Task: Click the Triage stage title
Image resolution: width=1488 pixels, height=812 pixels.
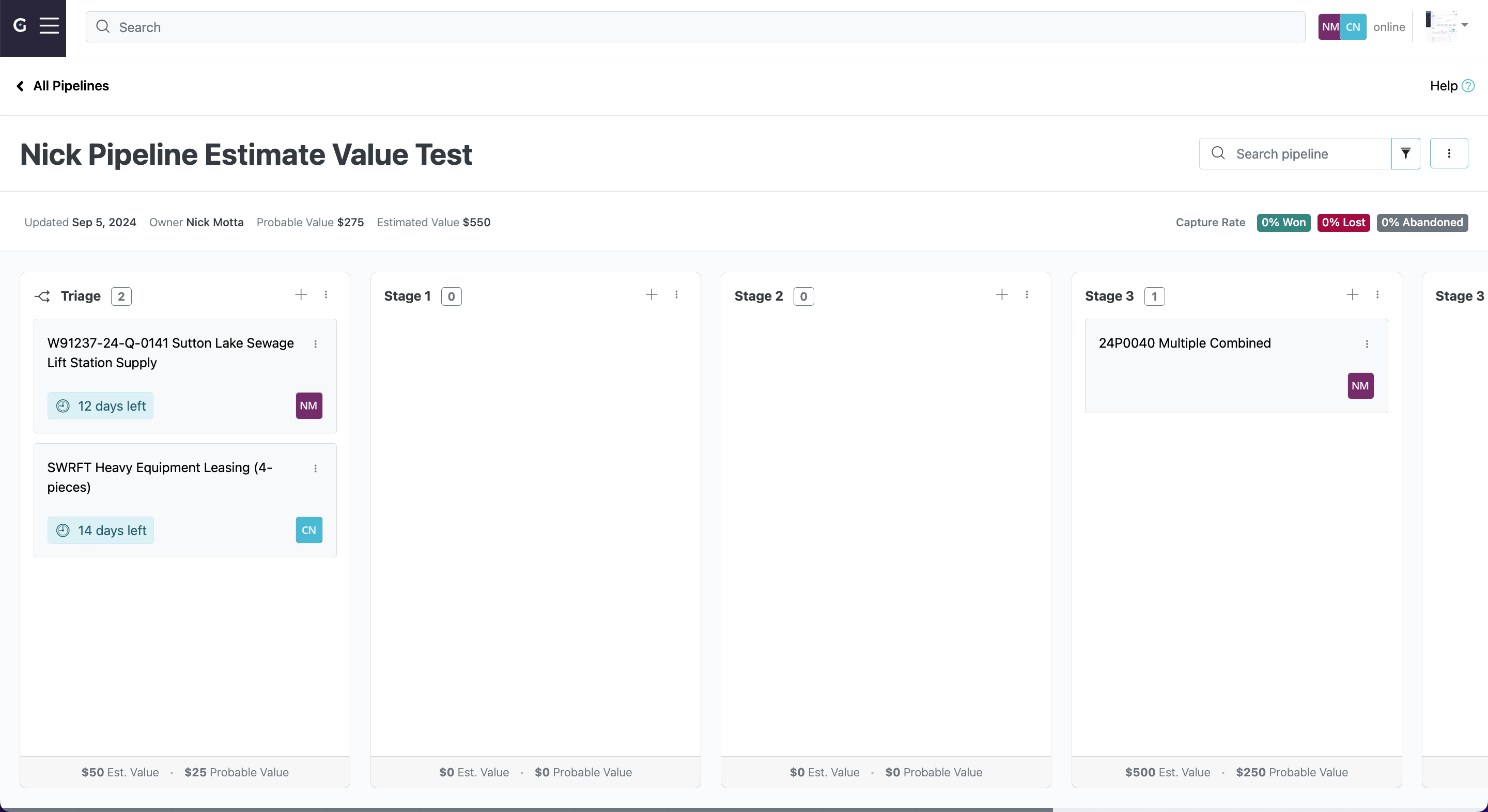Action: [81, 296]
